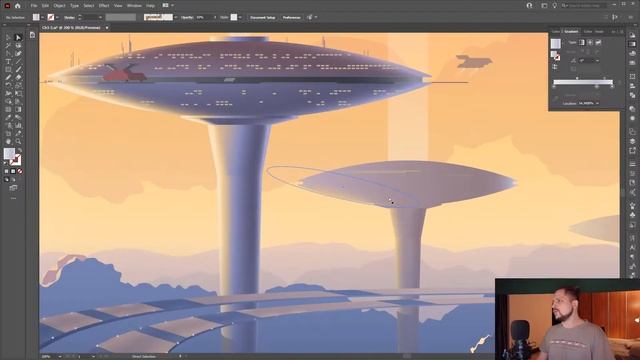Open the Style dropdown arrow

coord(240,18)
